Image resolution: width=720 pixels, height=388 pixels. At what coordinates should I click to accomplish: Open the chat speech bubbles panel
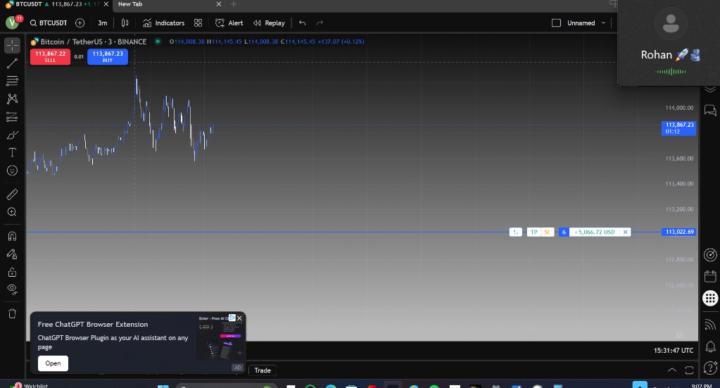[710, 110]
